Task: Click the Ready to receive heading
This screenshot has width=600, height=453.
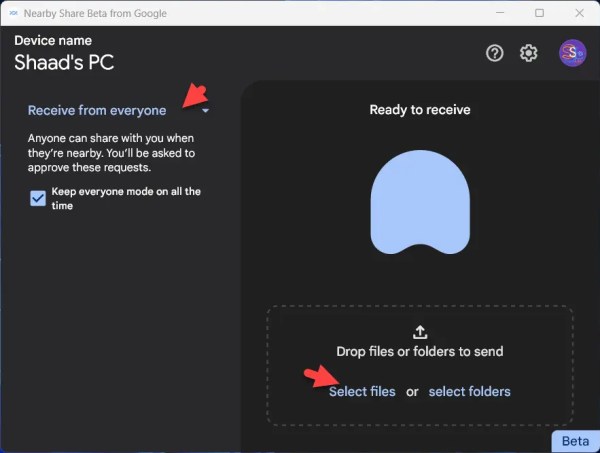Action: pos(420,110)
